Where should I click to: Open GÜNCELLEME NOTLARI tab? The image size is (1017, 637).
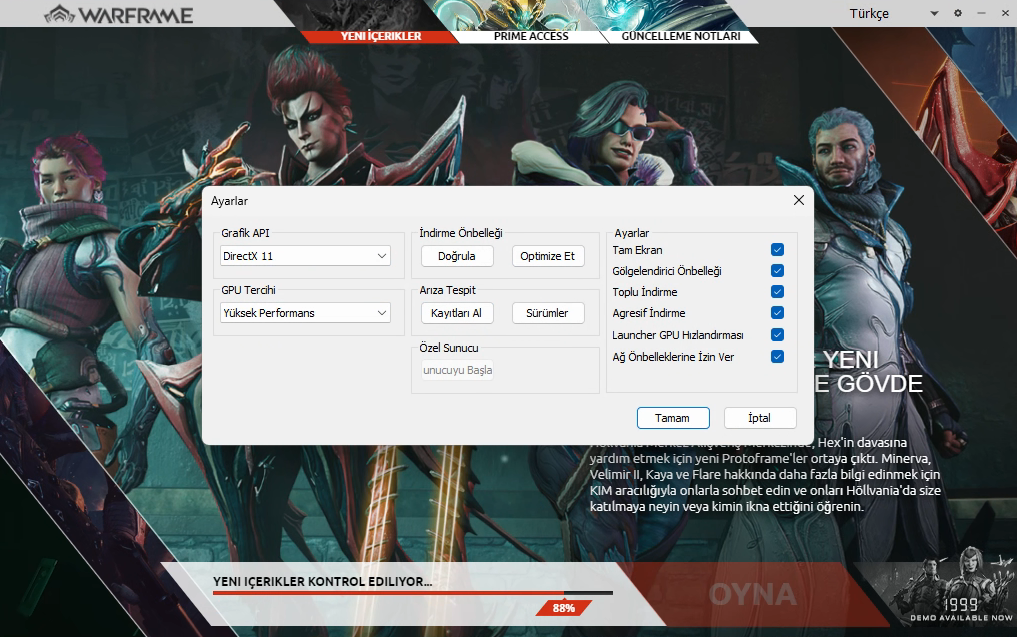coord(680,36)
